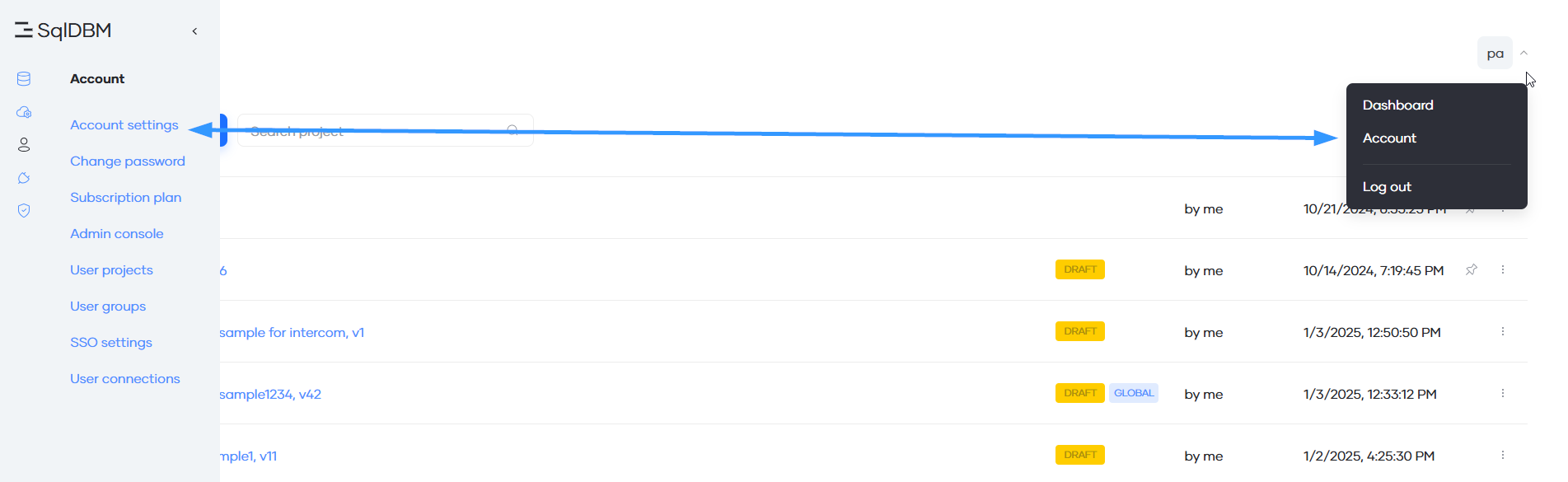This screenshot has height=482, width=1568.
Task: Select Log out in the dropdown
Action: (x=1387, y=186)
